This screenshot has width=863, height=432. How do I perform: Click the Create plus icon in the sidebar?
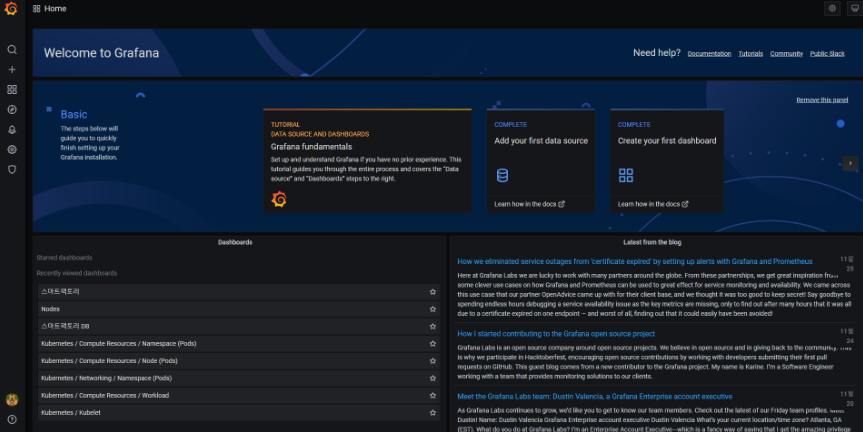click(x=12, y=69)
